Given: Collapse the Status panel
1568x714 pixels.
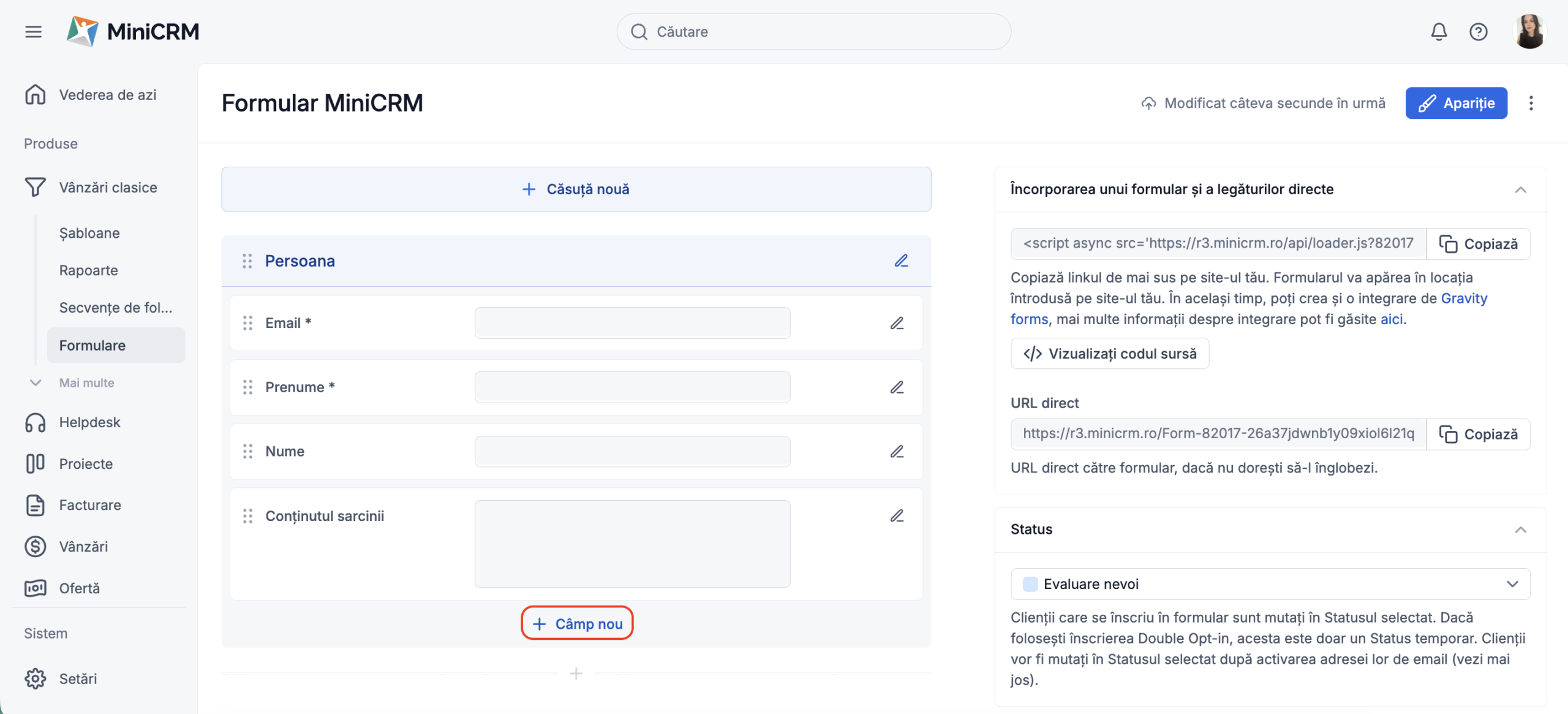Looking at the screenshot, I should [x=1520, y=530].
